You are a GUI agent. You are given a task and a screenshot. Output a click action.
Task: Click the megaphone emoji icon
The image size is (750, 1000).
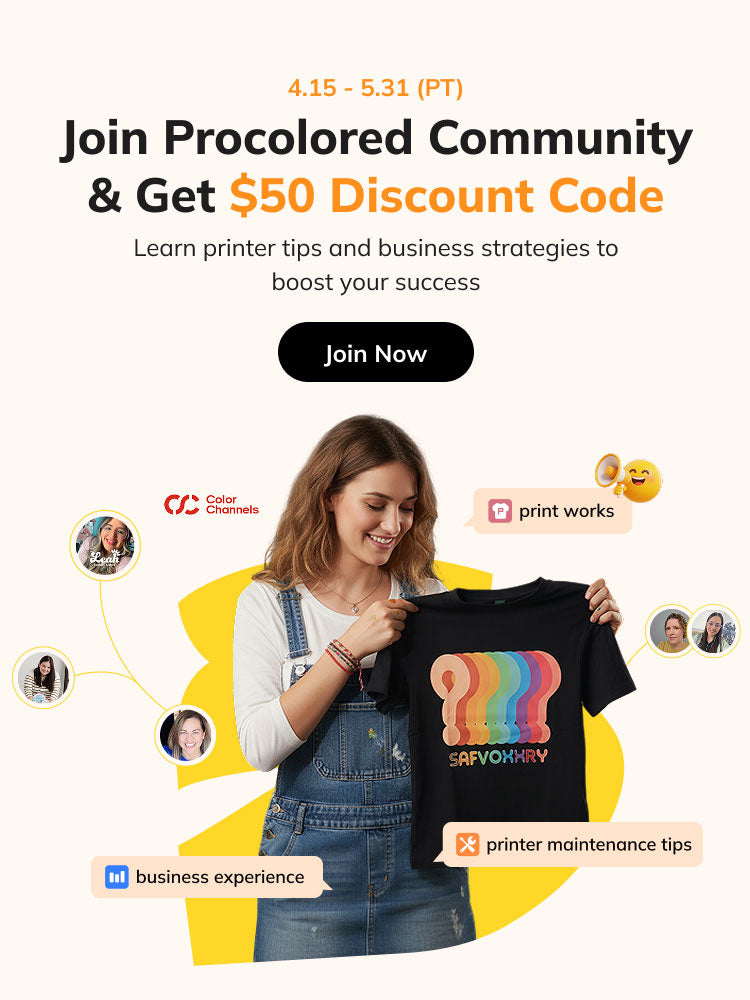pos(628,476)
